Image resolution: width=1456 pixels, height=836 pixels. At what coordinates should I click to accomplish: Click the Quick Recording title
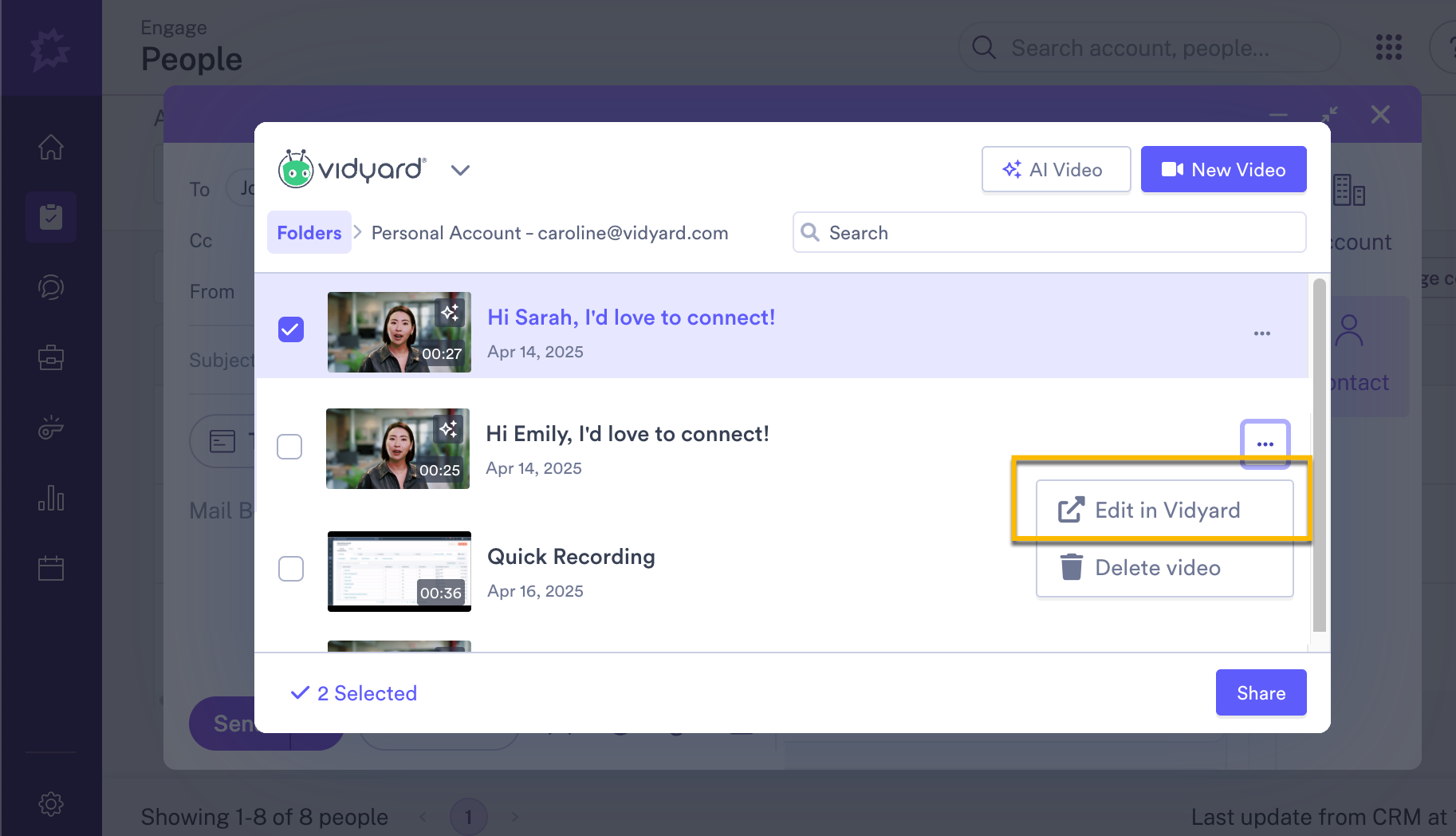click(571, 557)
